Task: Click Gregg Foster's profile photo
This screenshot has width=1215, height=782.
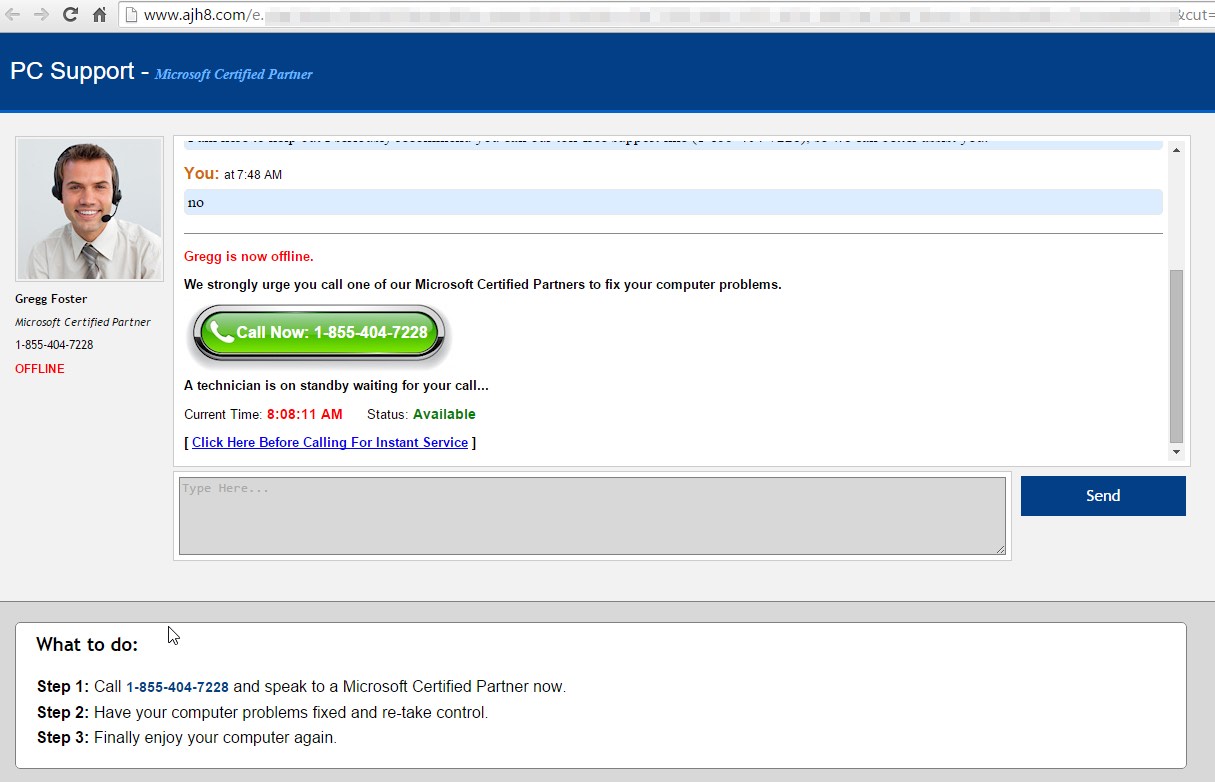Action: click(x=89, y=209)
